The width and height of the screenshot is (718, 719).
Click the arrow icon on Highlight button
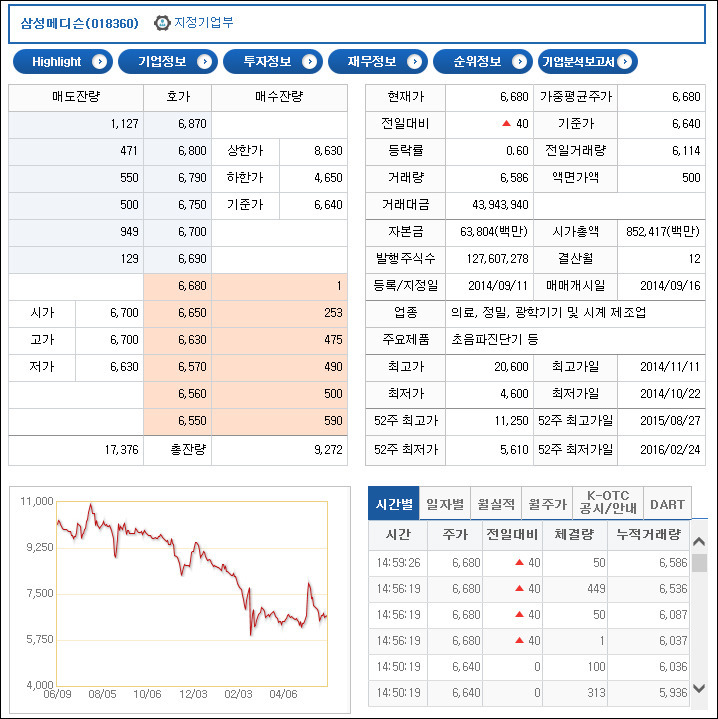[x=99, y=61]
